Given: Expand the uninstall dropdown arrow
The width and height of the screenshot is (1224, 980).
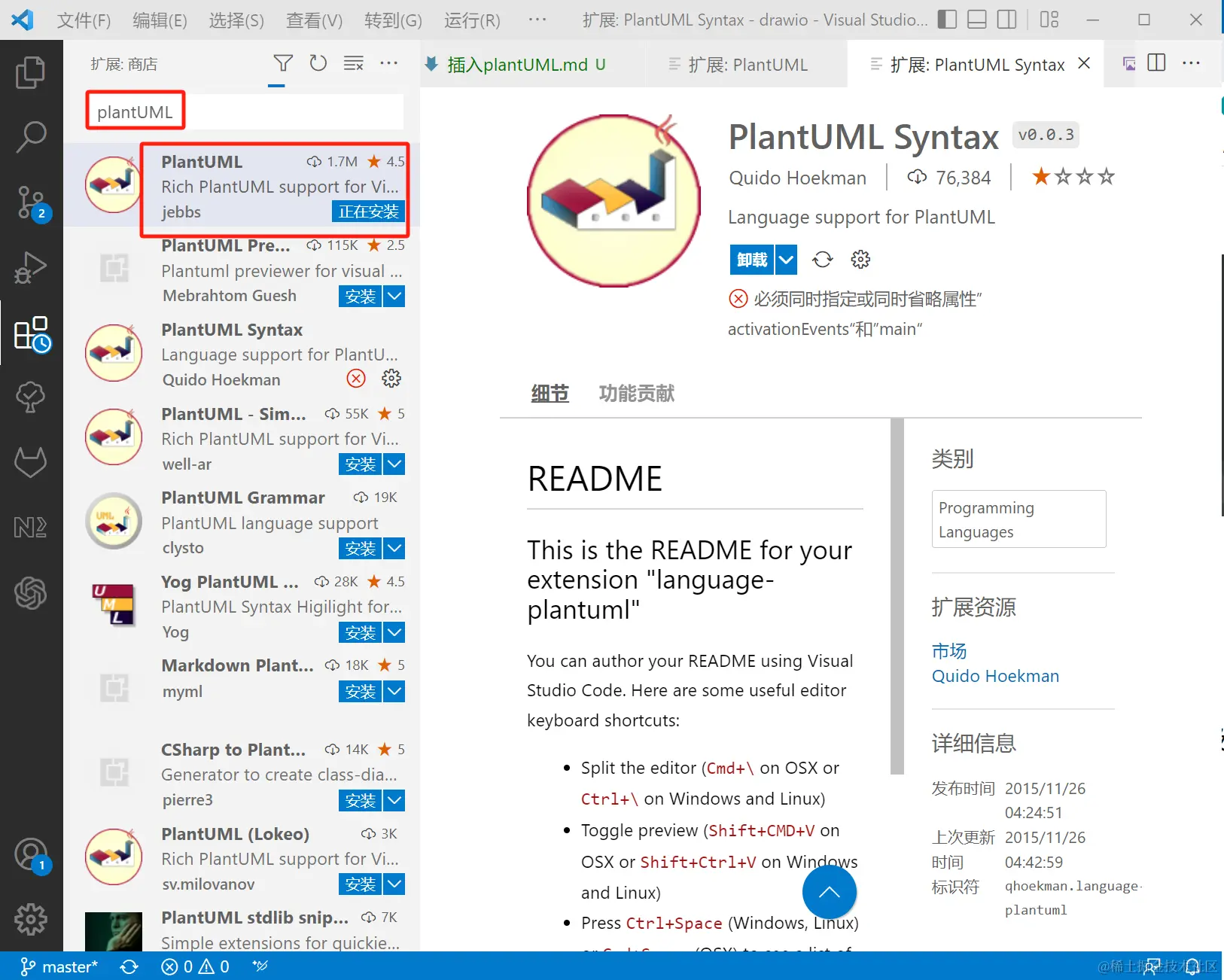Looking at the screenshot, I should coord(786,260).
